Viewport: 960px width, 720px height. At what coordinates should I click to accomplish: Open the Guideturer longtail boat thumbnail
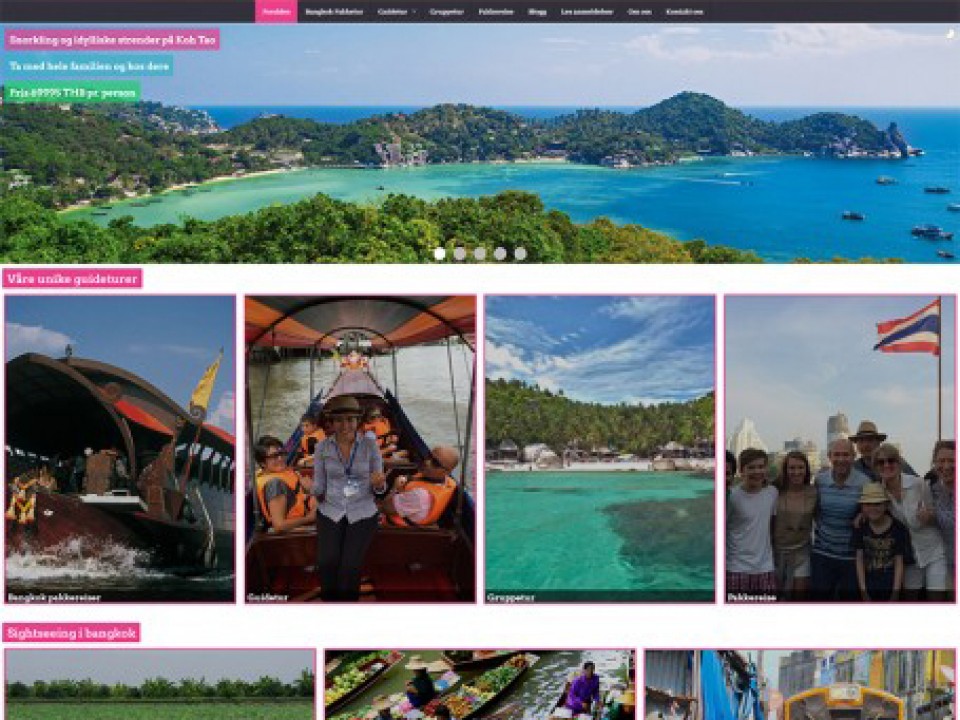tap(360, 449)
